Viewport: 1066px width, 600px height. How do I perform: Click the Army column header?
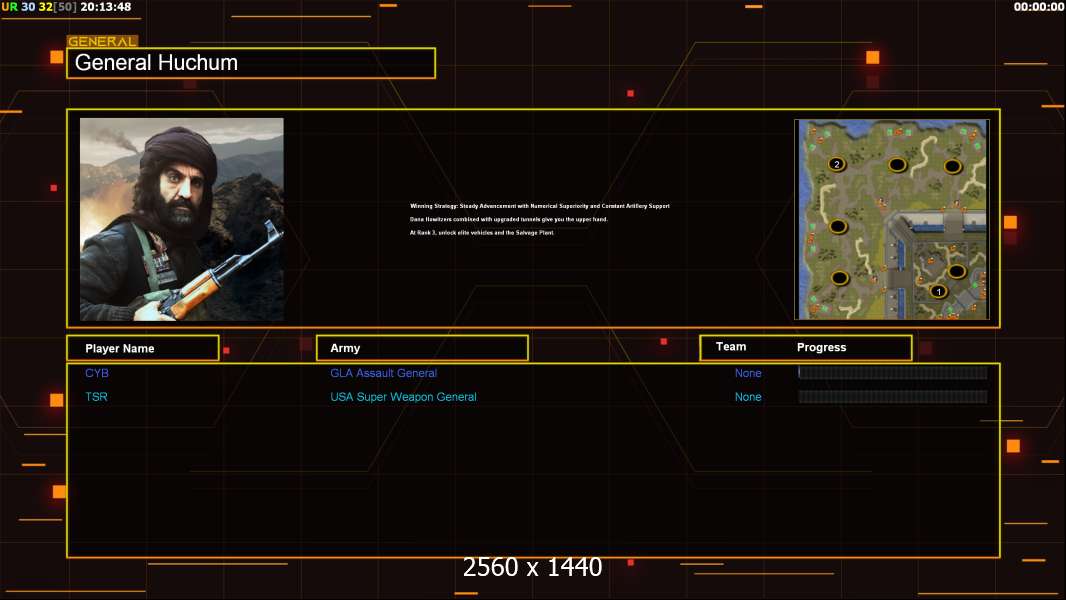[x=422, y=348]
